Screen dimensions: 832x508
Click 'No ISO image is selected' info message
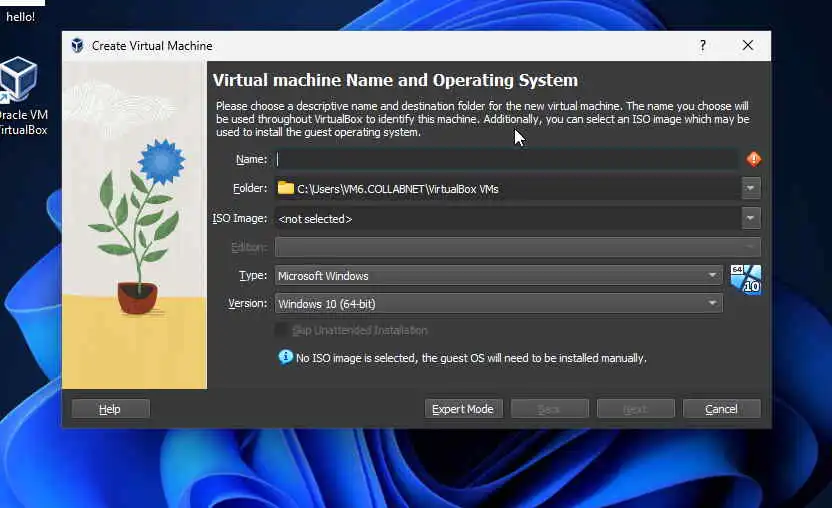click(471, 358)
